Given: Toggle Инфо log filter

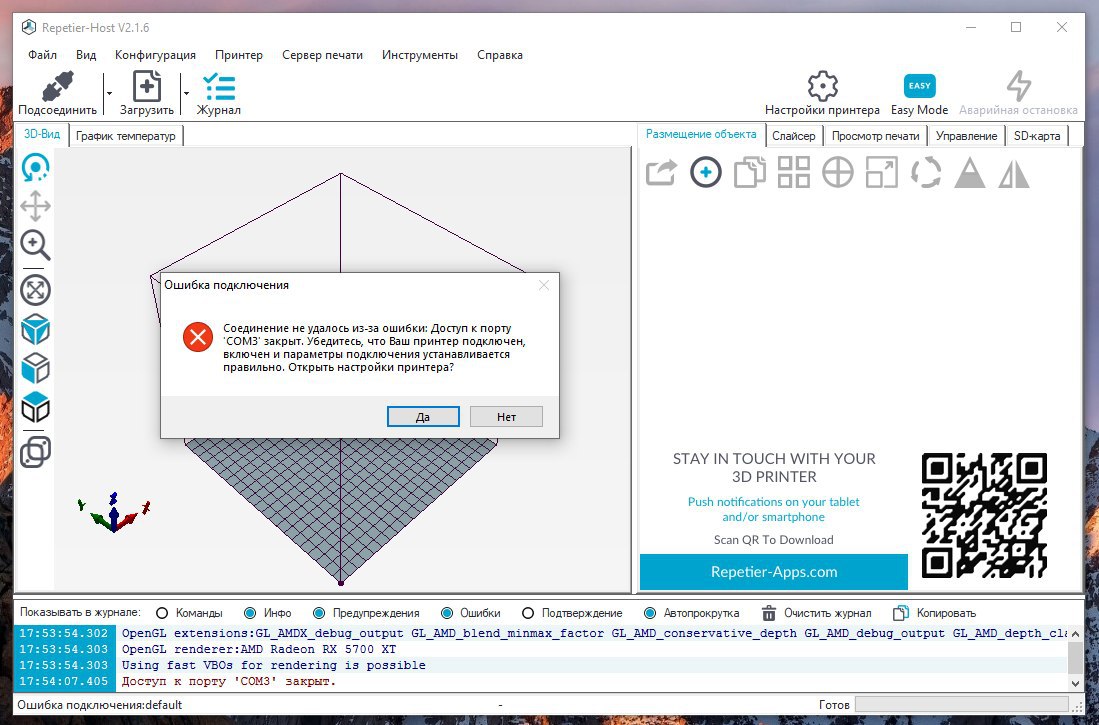Looking at the screenshot, I should click(267, 613).
